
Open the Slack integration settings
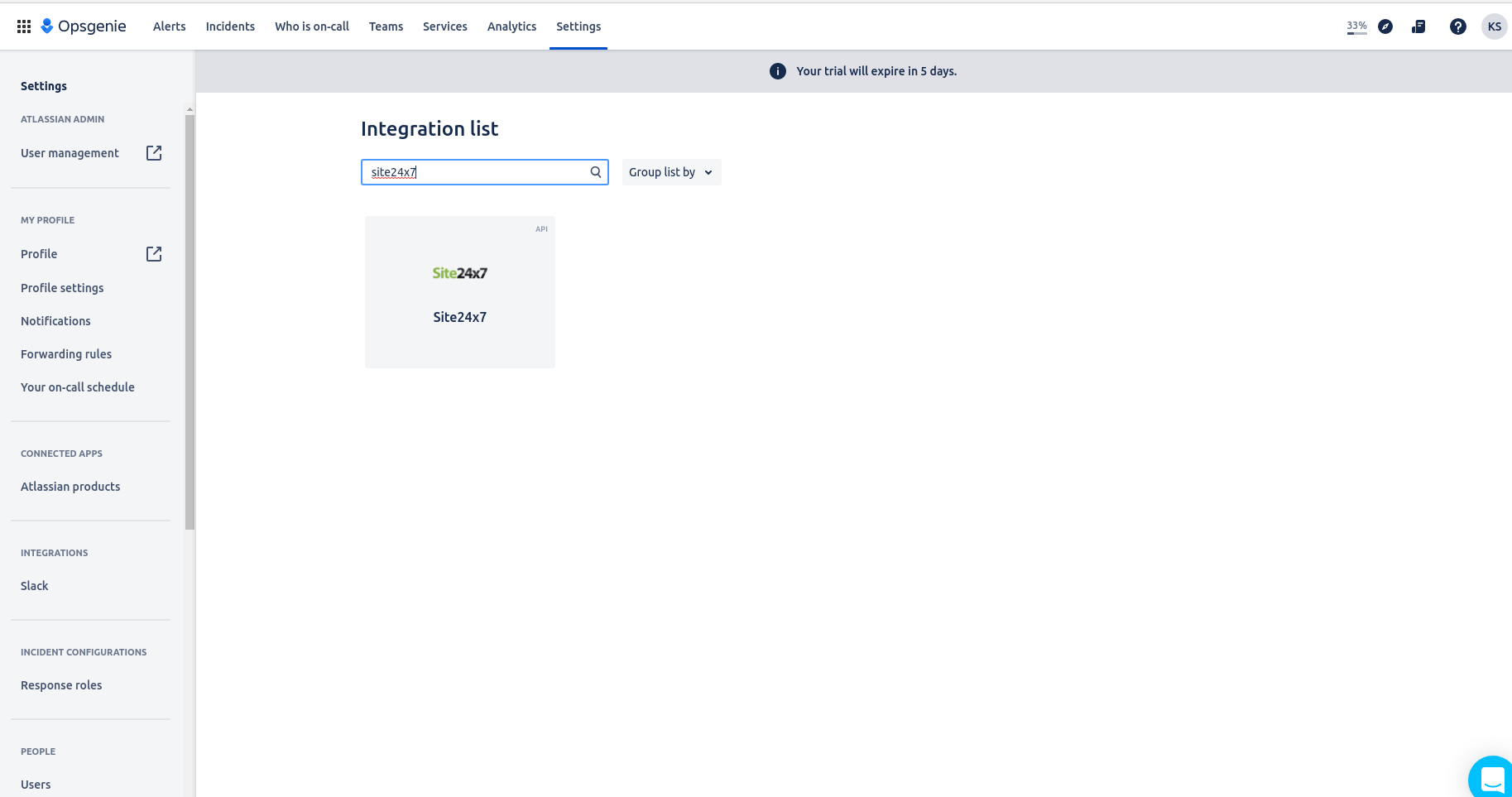click(x=34, y=585)
